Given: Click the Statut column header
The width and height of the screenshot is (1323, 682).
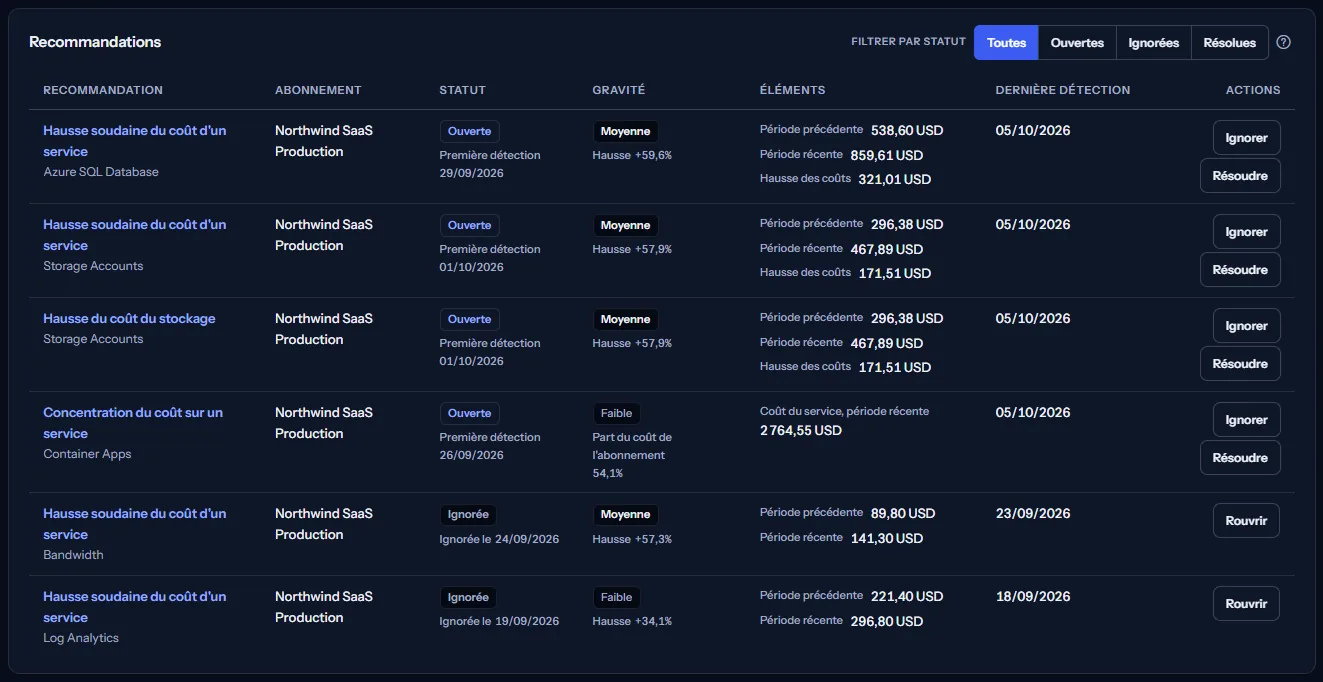Looking at the screenshot, I should click(x=462, y=90).
